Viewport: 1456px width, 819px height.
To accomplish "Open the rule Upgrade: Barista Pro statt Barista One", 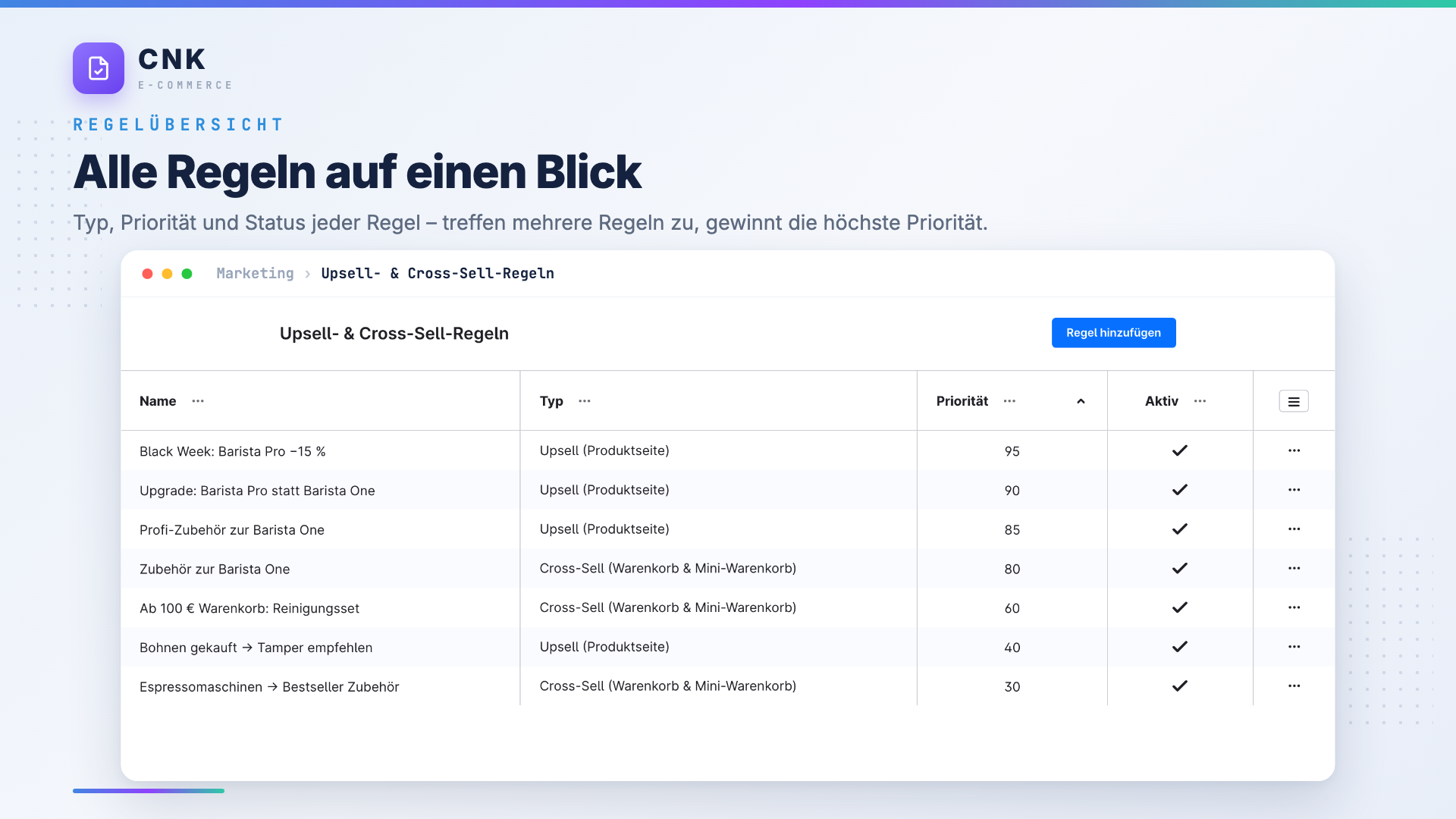I will click(257, 491).
